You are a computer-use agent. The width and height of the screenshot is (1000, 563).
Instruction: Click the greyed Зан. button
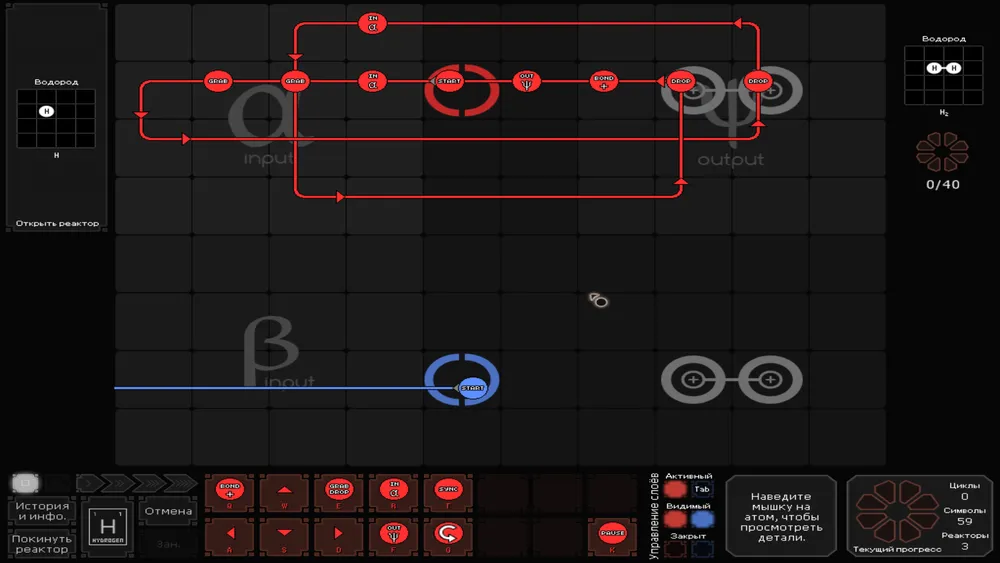[x=168, y=544]
